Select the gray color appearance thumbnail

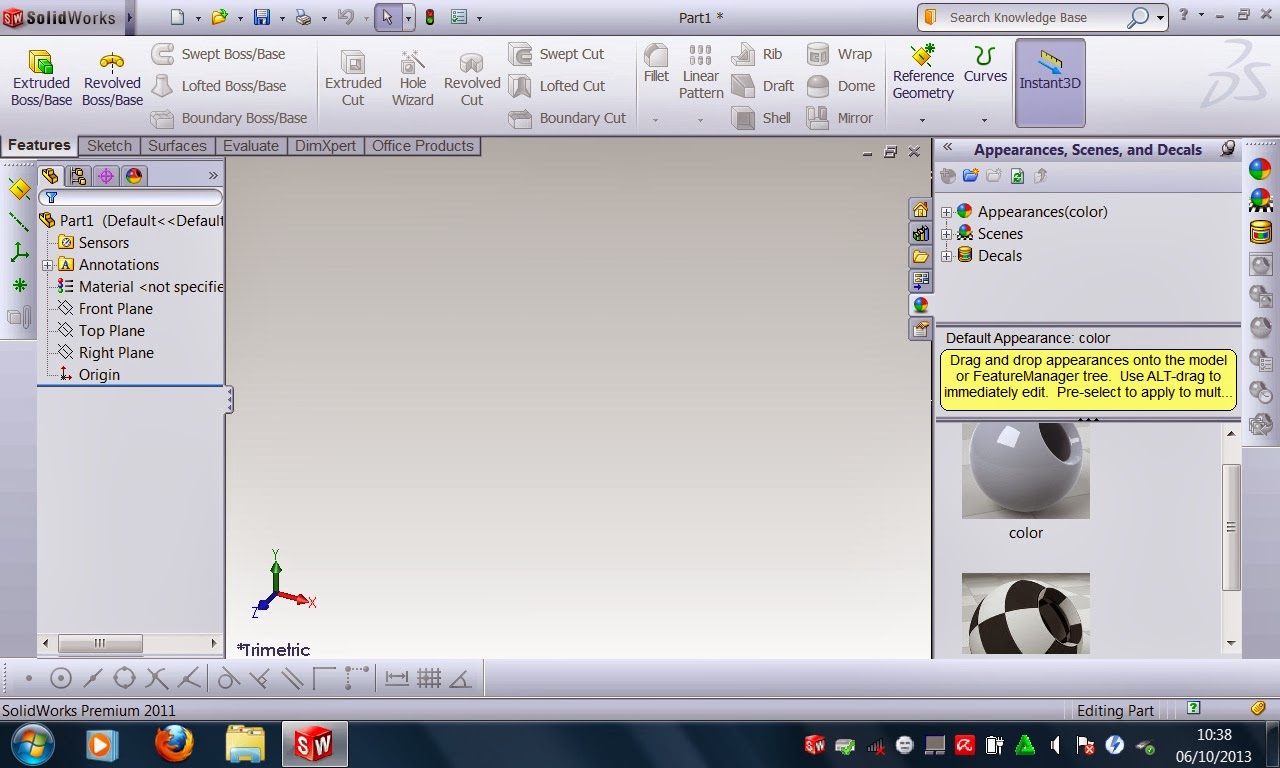pyautogui.click(x=1025, y=470)
